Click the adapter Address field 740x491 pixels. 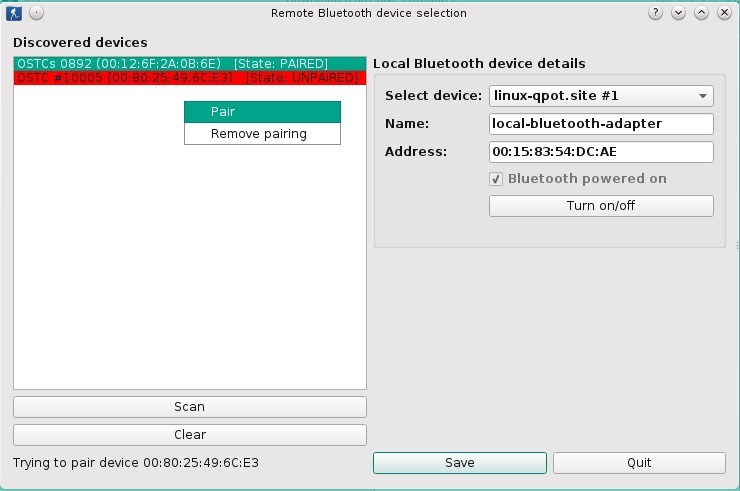601,152
